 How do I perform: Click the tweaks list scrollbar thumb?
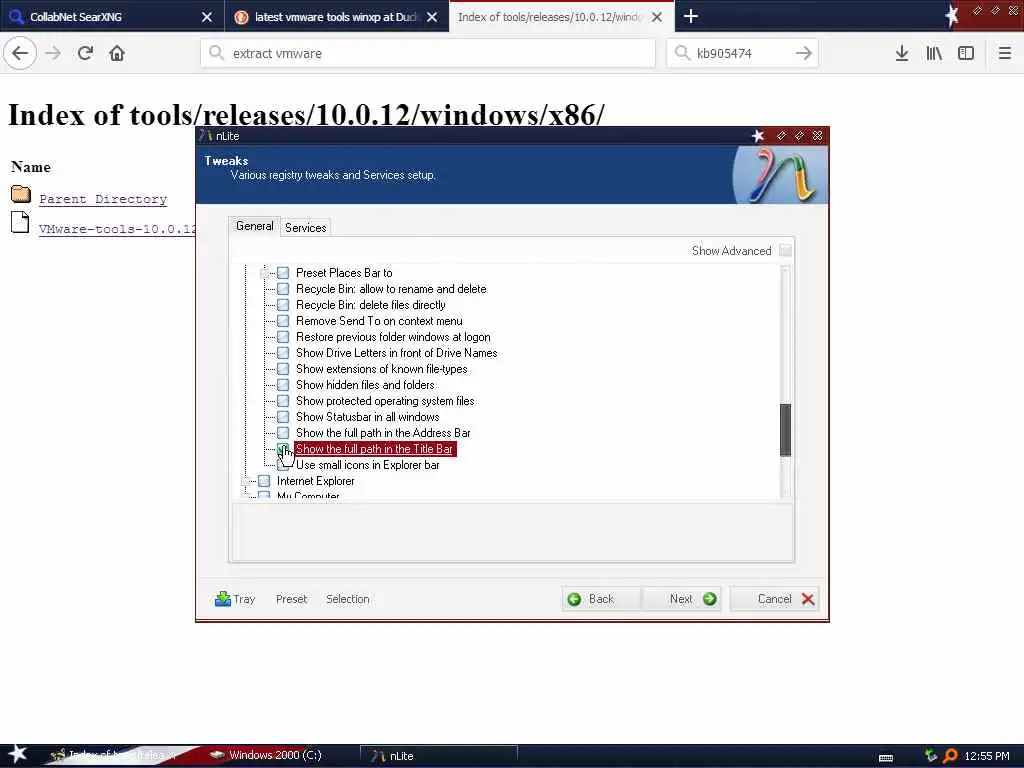(x=785, y=430)
